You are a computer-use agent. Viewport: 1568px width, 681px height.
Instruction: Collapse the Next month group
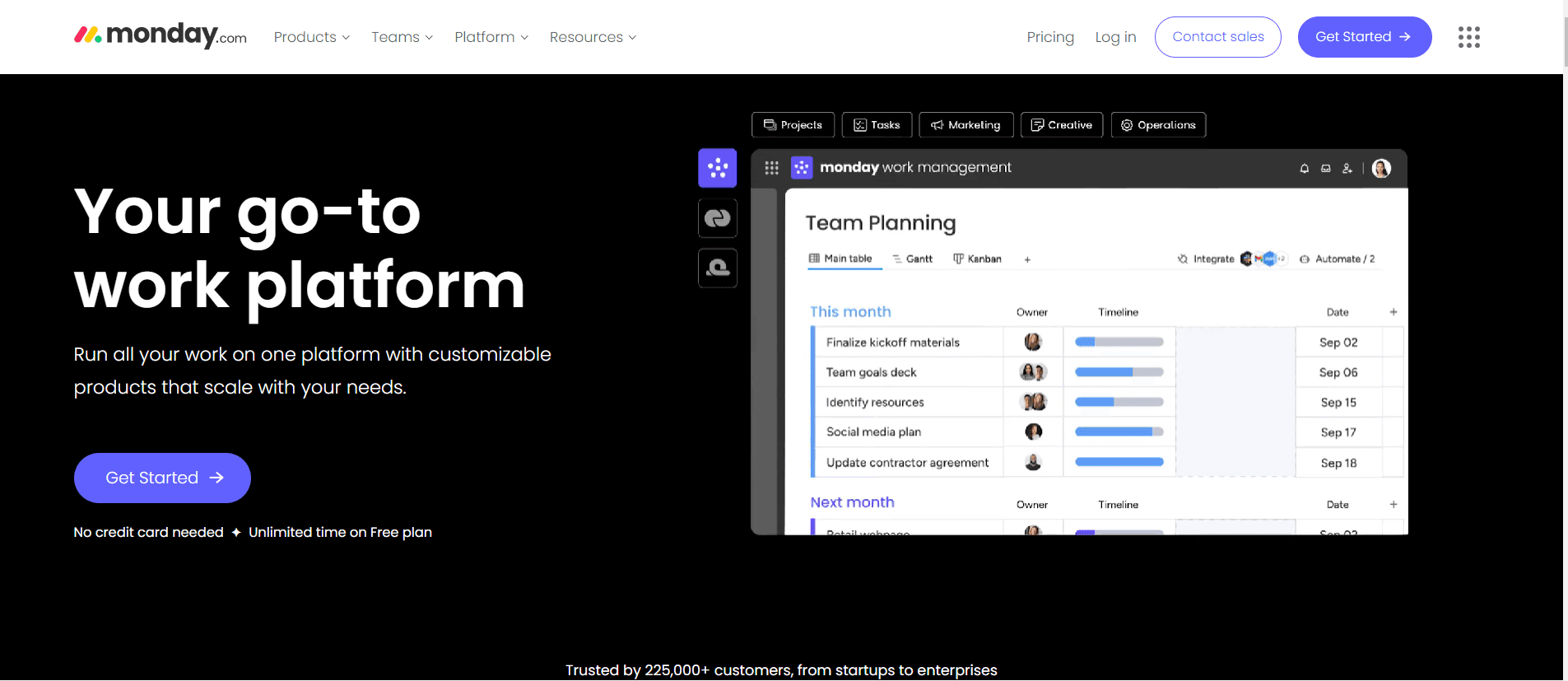click(x=852, y=502)
